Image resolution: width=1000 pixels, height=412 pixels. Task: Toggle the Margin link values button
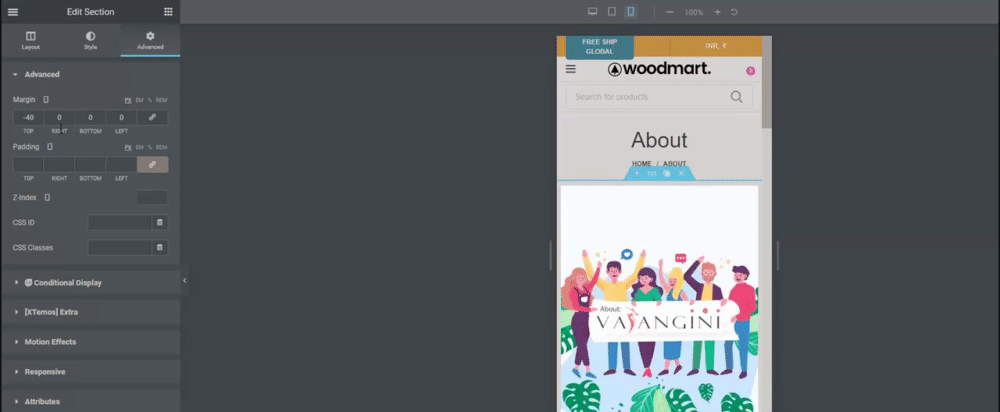click(152, 117)
